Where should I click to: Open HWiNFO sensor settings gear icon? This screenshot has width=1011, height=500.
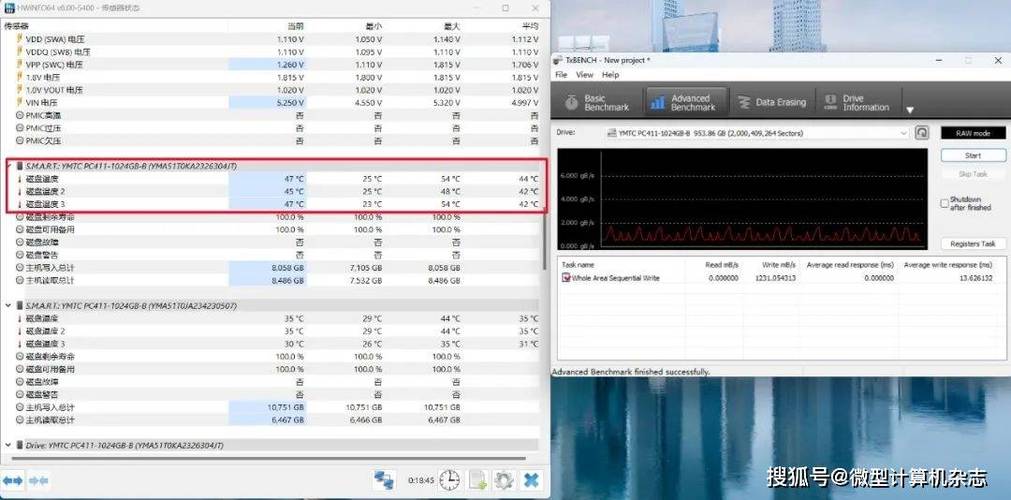coord(504,481)
